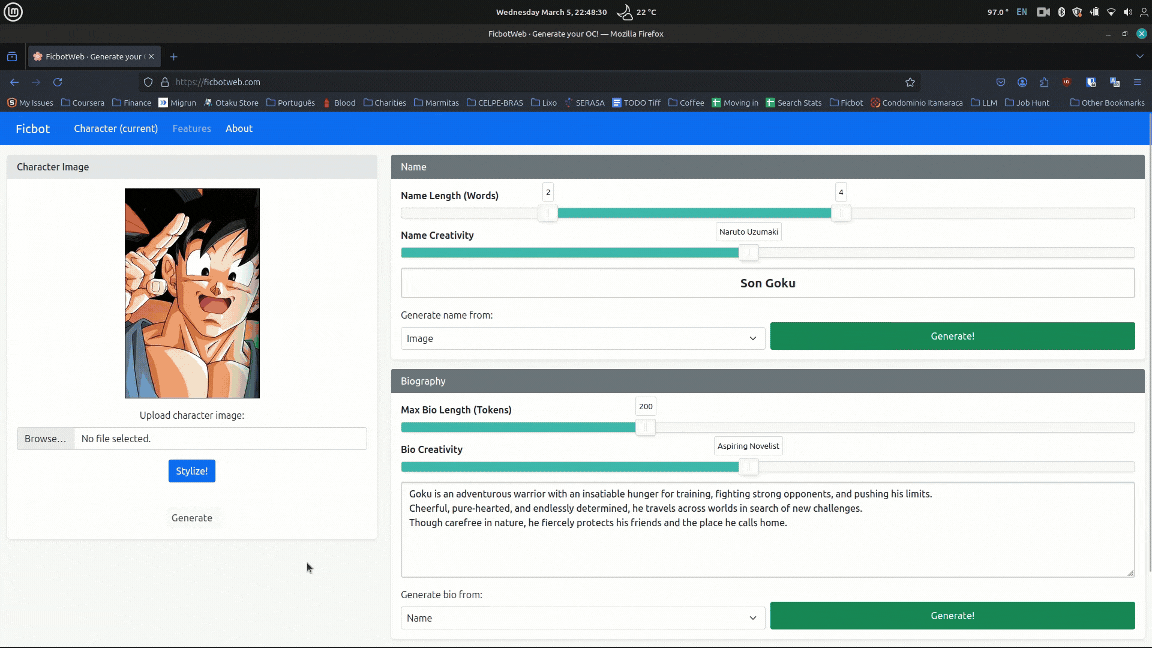Open the Coursera bookmarks folder

(x=82, y=103)
